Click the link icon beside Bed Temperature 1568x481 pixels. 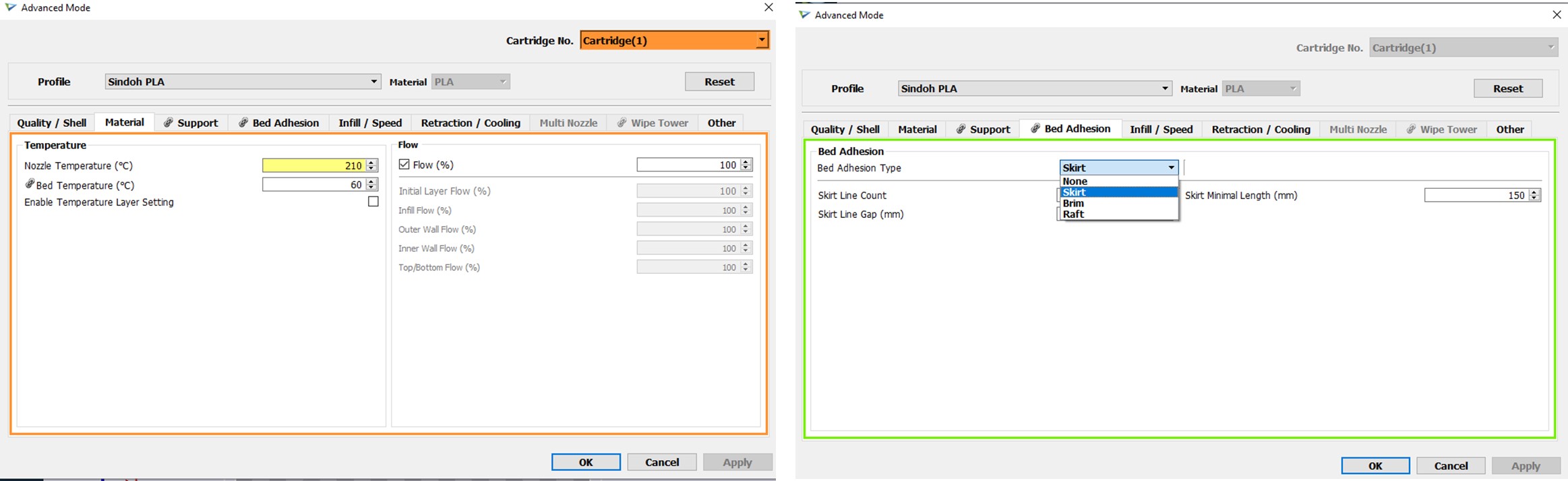(30, 184)
